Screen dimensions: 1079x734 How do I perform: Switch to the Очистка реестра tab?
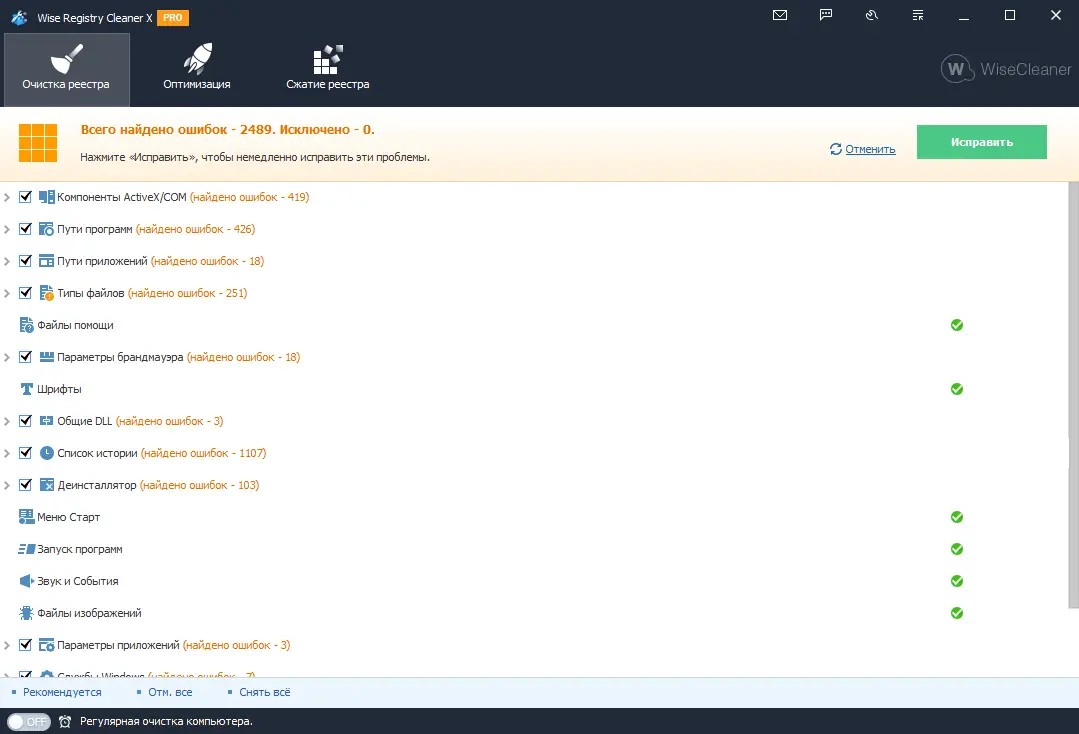[x=67, y=69]
